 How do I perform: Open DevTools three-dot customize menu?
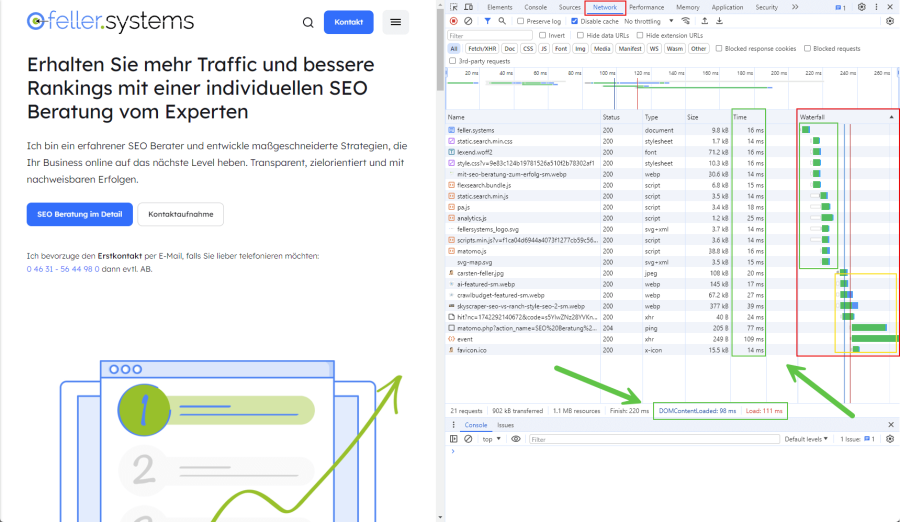(x=876, y=7)
